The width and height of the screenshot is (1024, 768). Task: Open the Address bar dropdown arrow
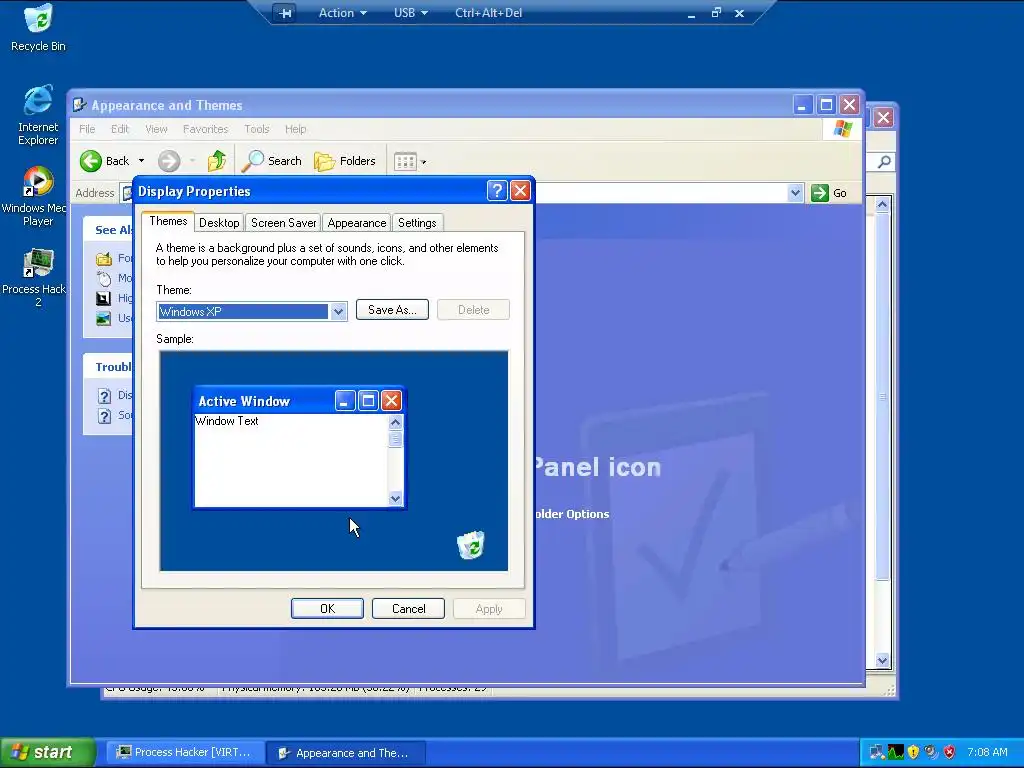795,193
